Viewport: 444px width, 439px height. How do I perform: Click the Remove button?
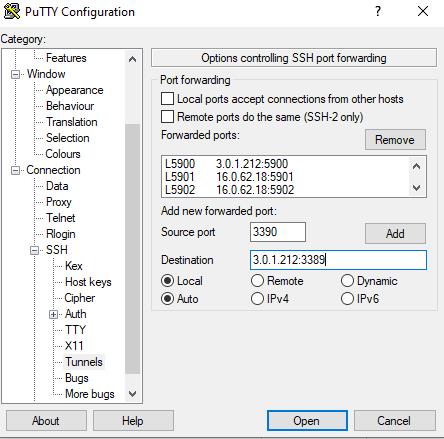395,140
